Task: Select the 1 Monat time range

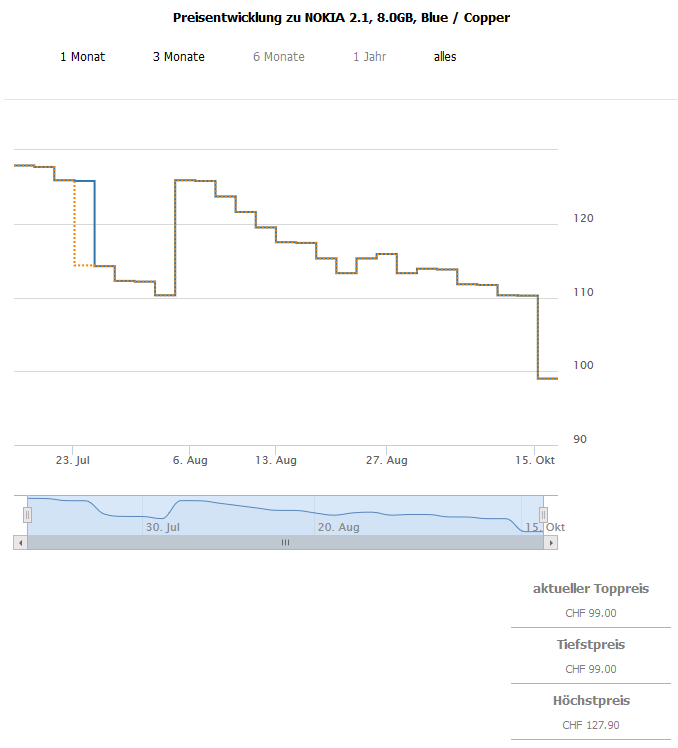Action: pos(82,57)
